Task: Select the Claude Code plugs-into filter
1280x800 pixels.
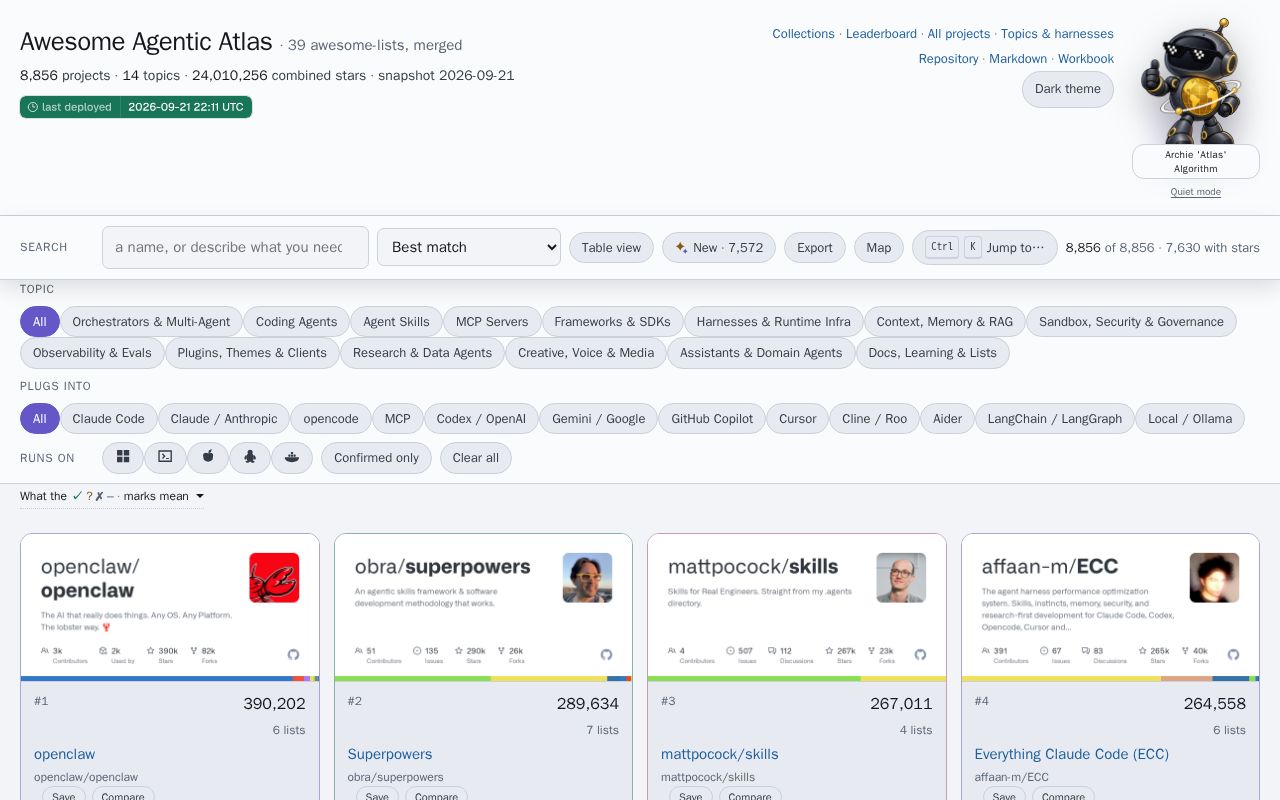Action: click(108, 419)
